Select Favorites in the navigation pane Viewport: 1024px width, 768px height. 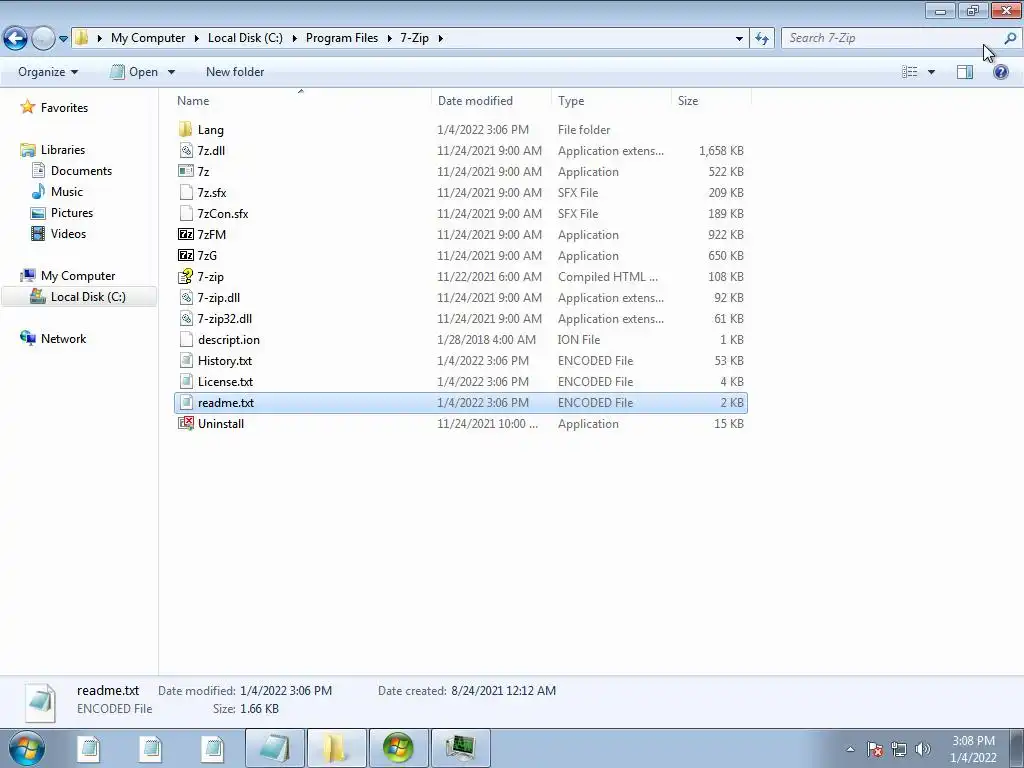pyautogui.click(x=64, y=108)
